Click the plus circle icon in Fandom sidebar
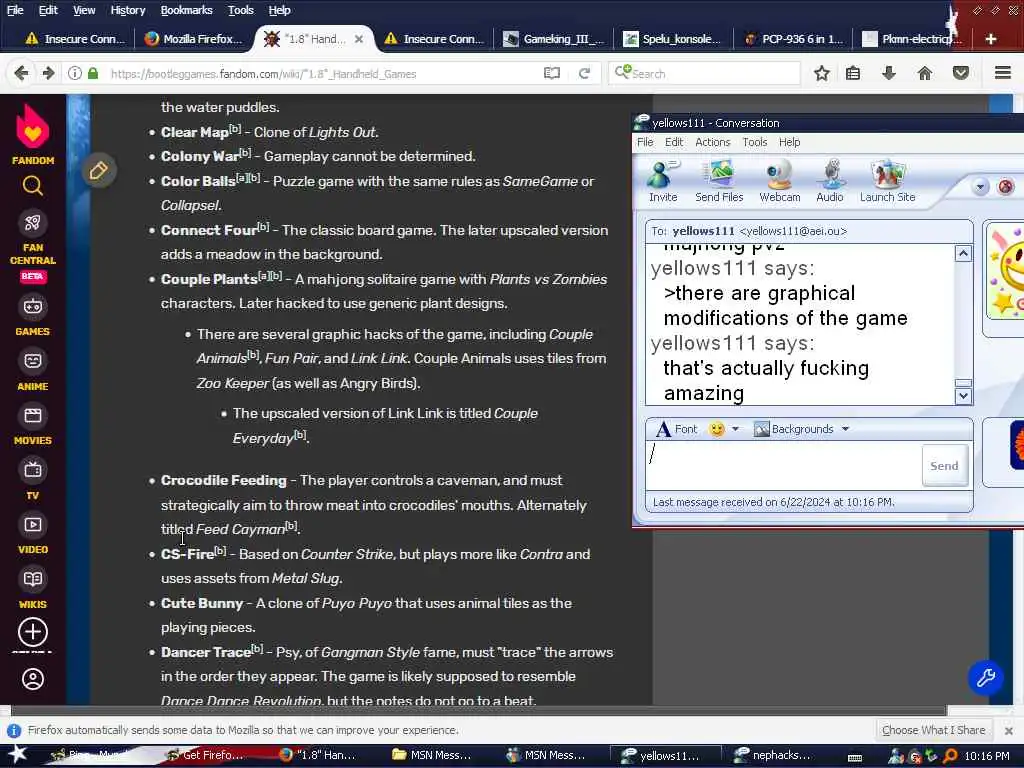This screenshot has width=1024, height=768. pyautogui.click(x=33, y=632)
